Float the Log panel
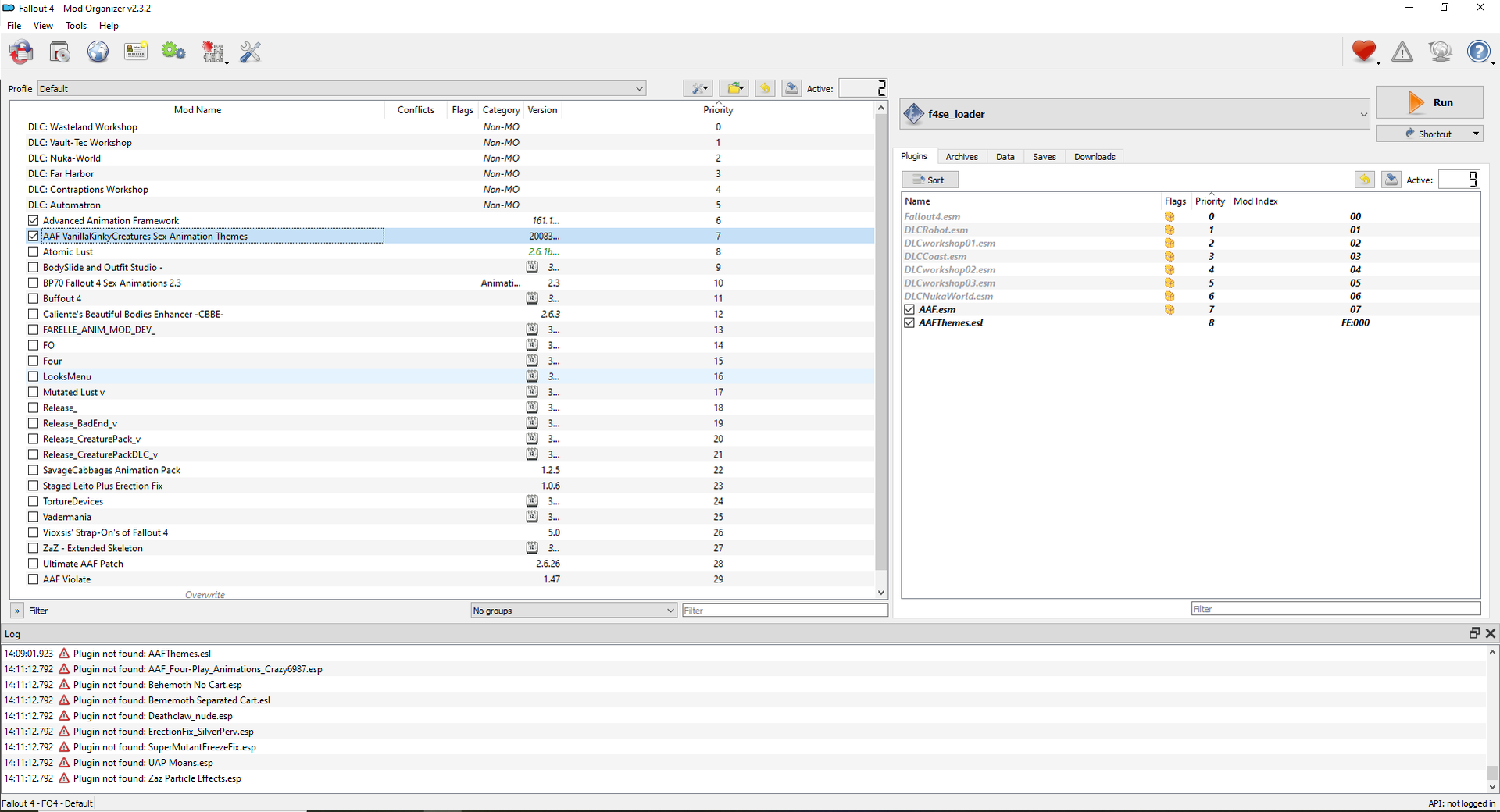This screenshot has width=1500, height=812. tap(1474, 633)
